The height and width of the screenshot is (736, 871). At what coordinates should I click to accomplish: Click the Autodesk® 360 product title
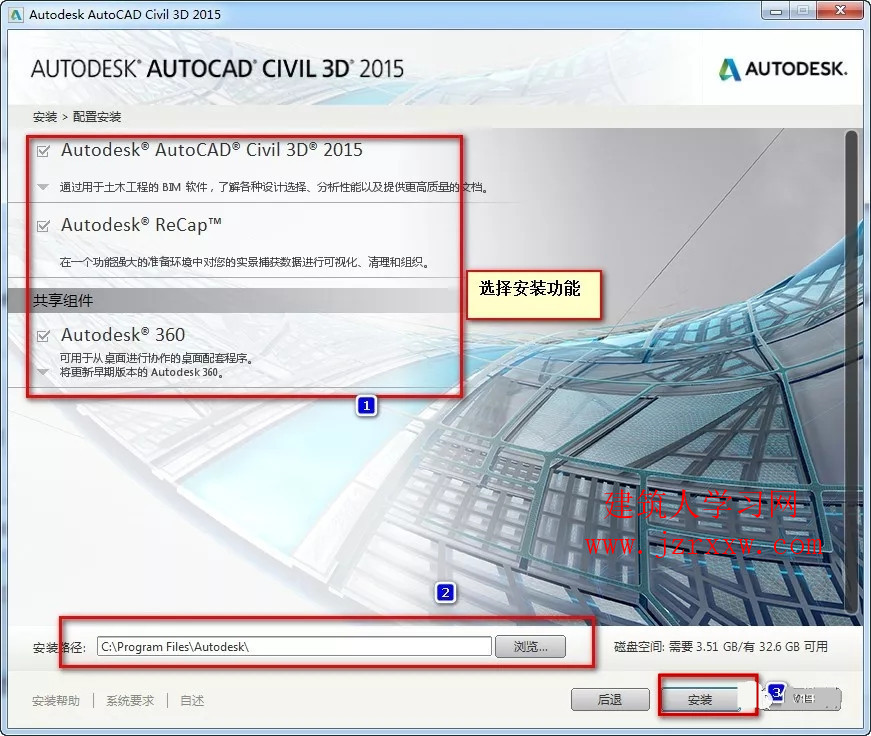pyautogui.click(x=123, y=335)
